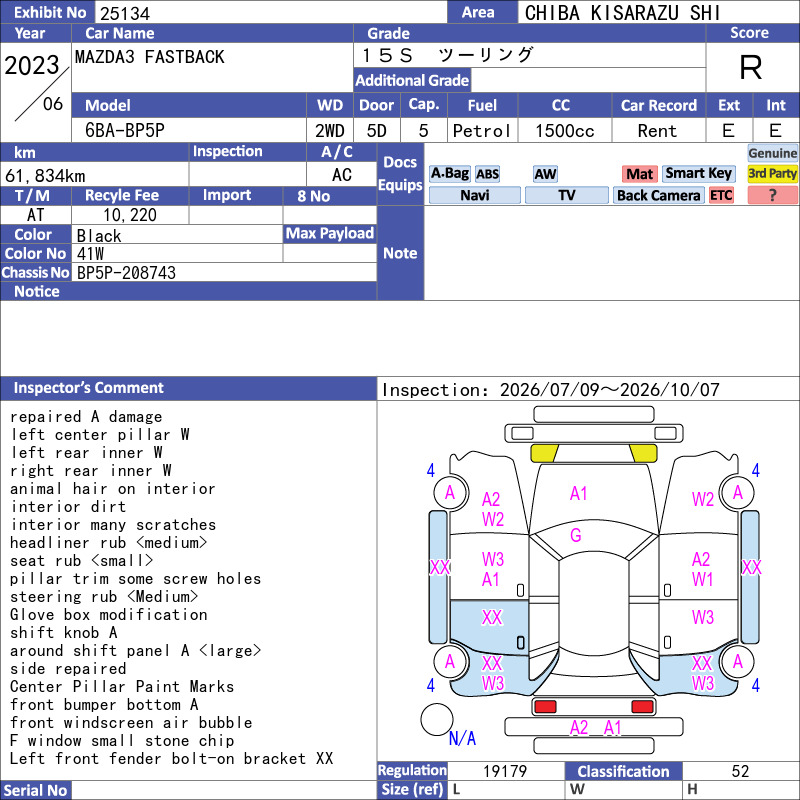The height and width of the screenshot is (800, 800).
Task: Click the A-Bag equipment badge
Action: coord(449,174)
